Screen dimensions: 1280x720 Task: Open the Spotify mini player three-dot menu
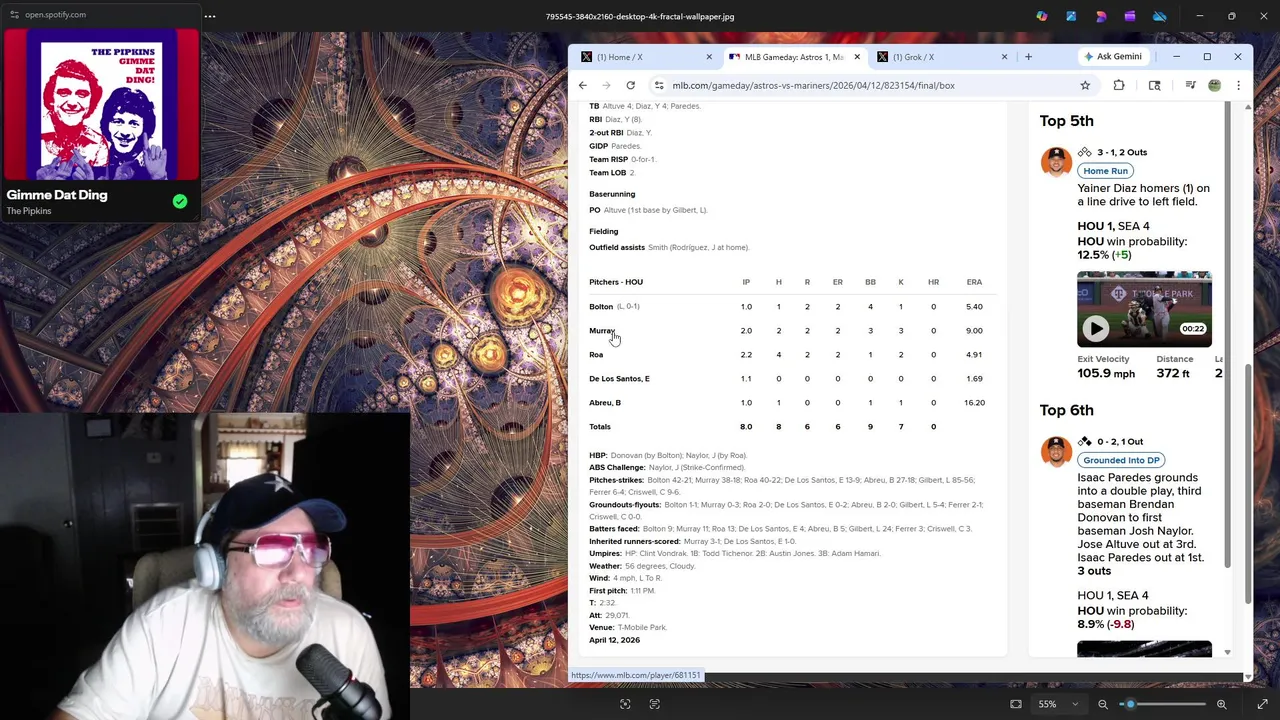click(x=210, y=16)
